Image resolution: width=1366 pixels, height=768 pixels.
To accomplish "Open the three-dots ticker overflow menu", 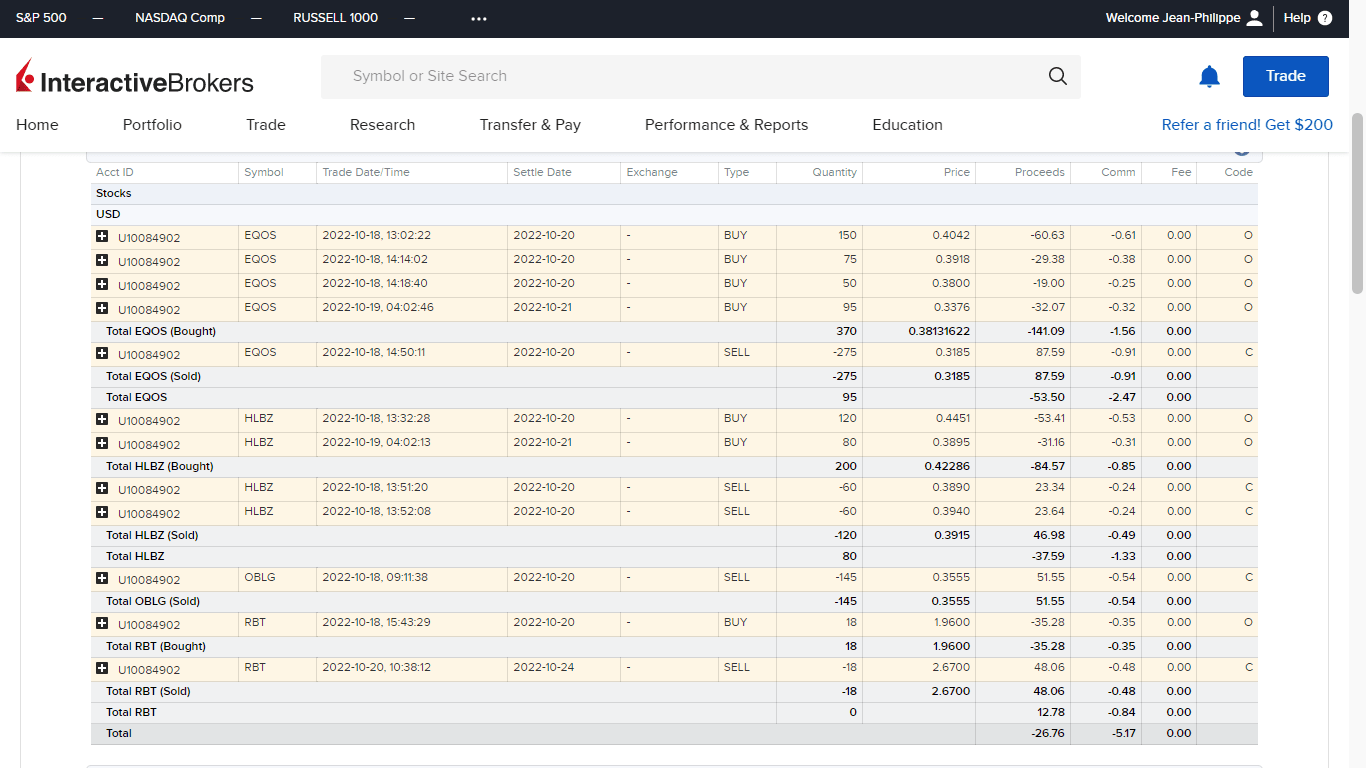I will coord(478,18).
